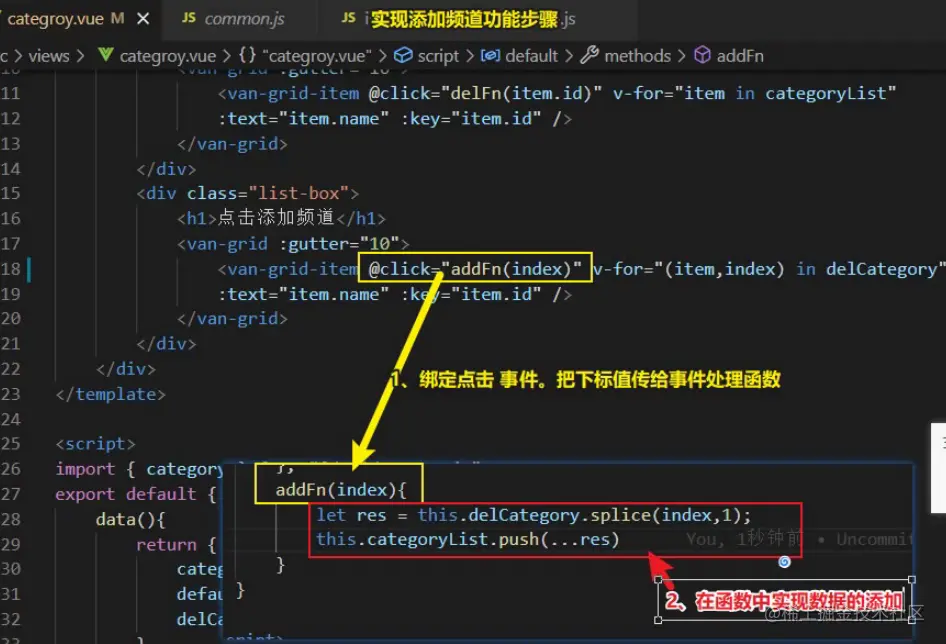Viewport: 946px width, 644px height.
Task: Click :text="item.name" on line 12
Action: pos(303,119)
